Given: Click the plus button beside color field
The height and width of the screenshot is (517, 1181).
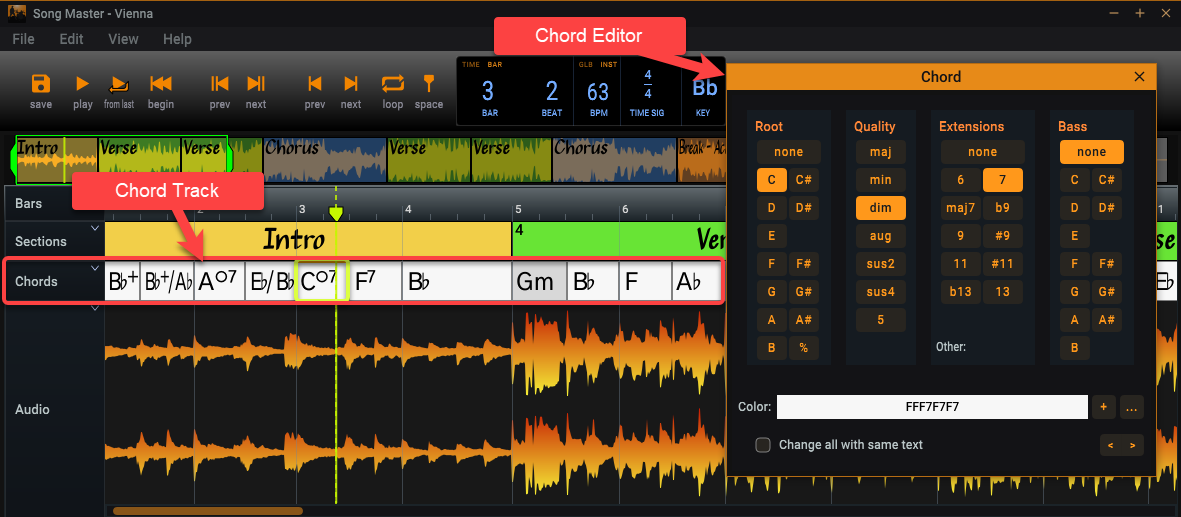Looking at the screenshot, I should pos(1104,407).
